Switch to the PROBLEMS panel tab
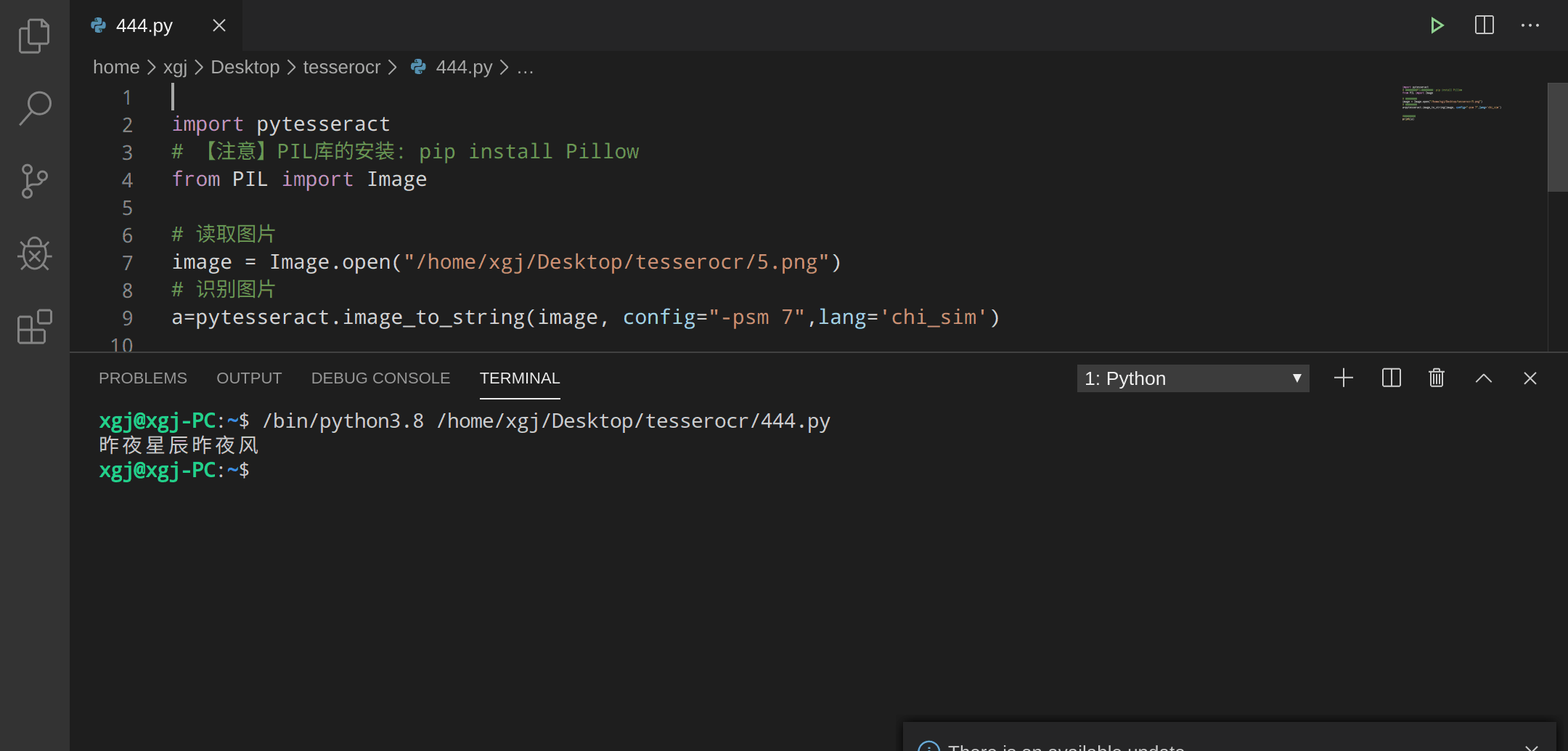Viewport: 1568px width, 751px height. 143,378
